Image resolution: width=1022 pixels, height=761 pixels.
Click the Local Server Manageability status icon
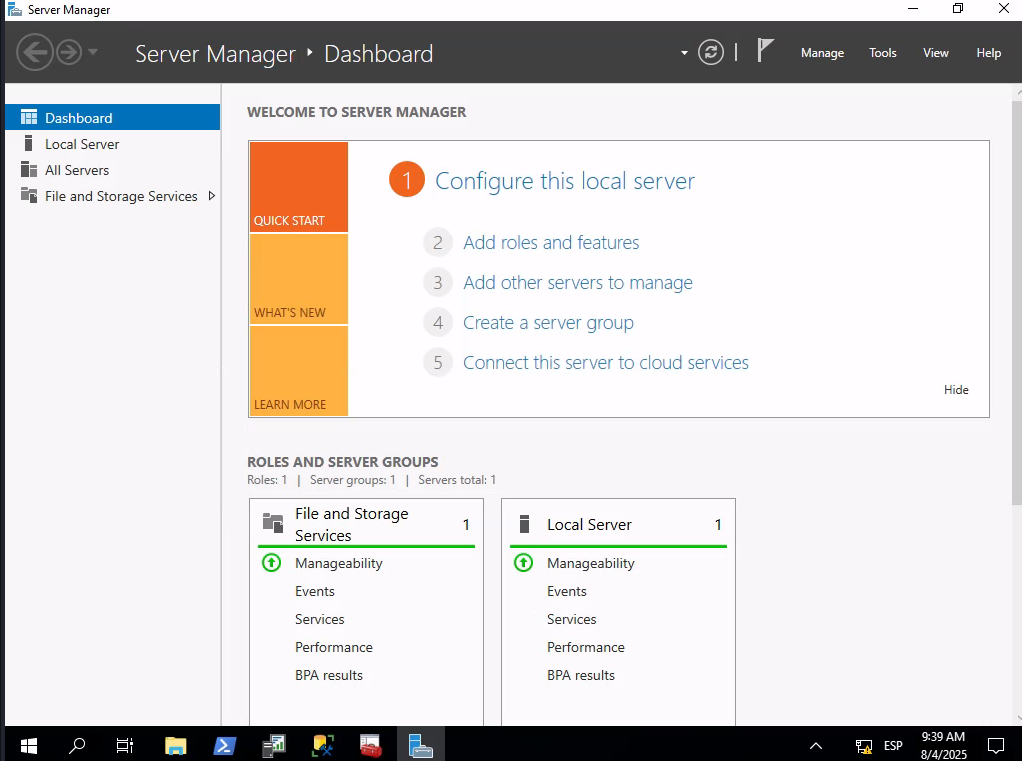click(x=523, y=563)
